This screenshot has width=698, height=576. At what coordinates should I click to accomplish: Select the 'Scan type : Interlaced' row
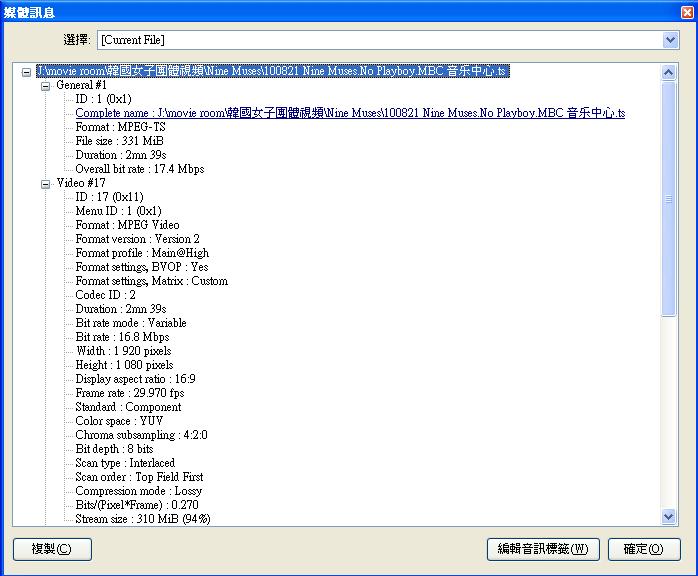(125, 463)
